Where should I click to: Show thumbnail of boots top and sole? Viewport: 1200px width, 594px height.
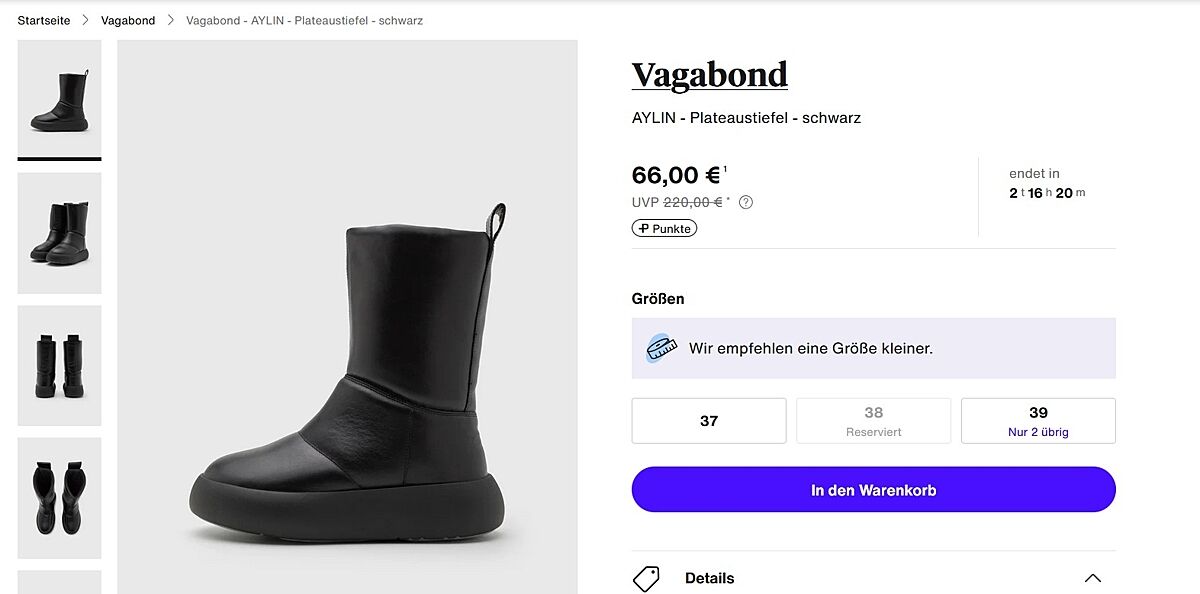(x=60, y=497)
